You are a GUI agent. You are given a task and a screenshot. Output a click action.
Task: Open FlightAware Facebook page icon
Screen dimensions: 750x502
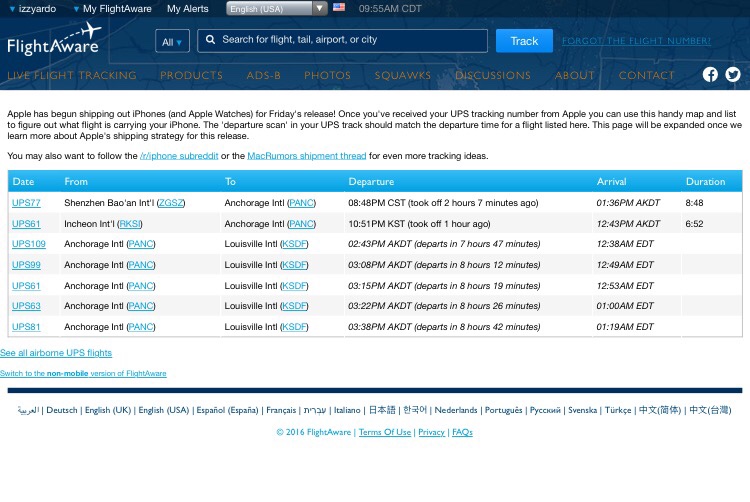point(710,75)
